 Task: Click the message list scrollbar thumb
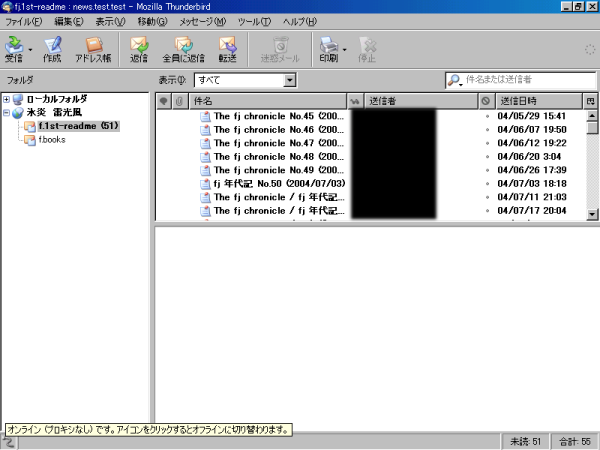(592, 127)
